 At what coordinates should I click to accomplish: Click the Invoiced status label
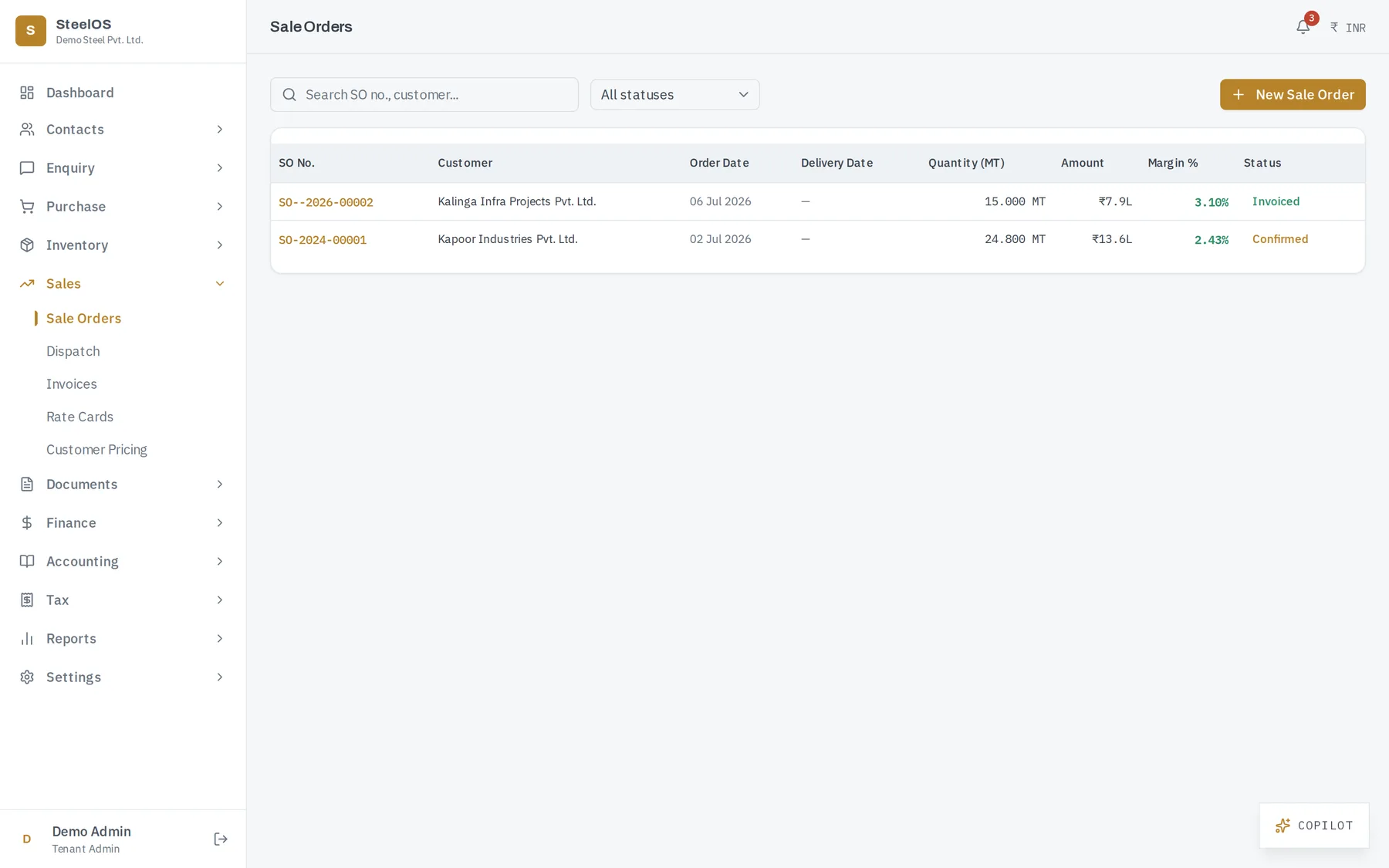(1276, 201)
